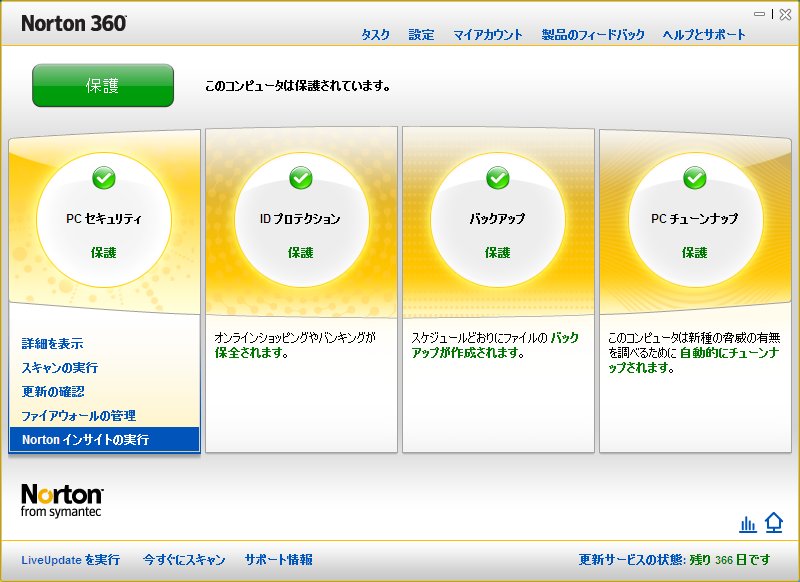Click 今すぐにスキャン in the footer
800x582 pixels.
pyautogui.click(x=184, y=560)
